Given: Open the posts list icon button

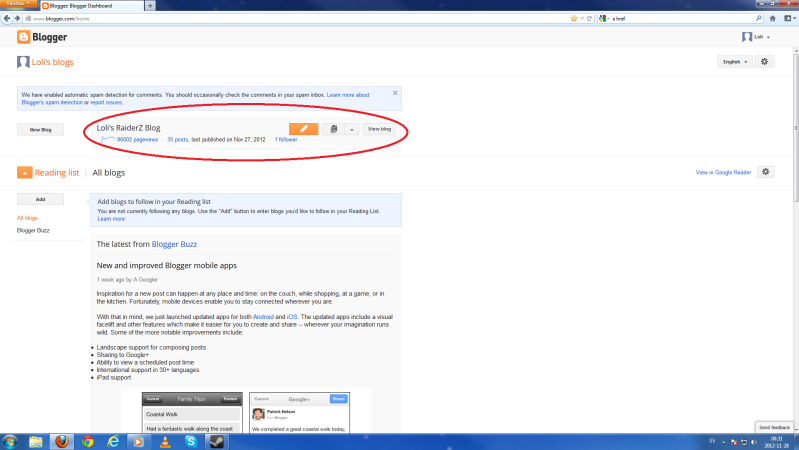Looking at the screenshot, I should pos(334,129).
